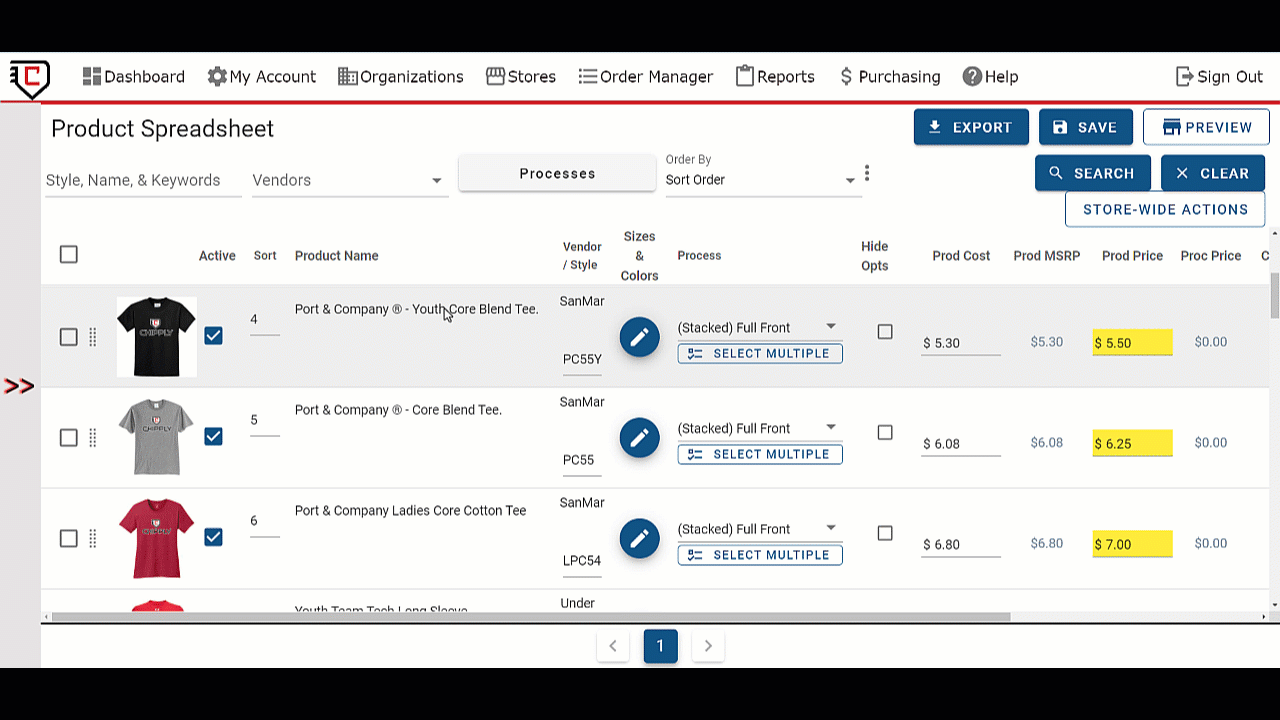
Task: Go to previous page arrow
Action: pyautogui.click(x=613, y=646)
